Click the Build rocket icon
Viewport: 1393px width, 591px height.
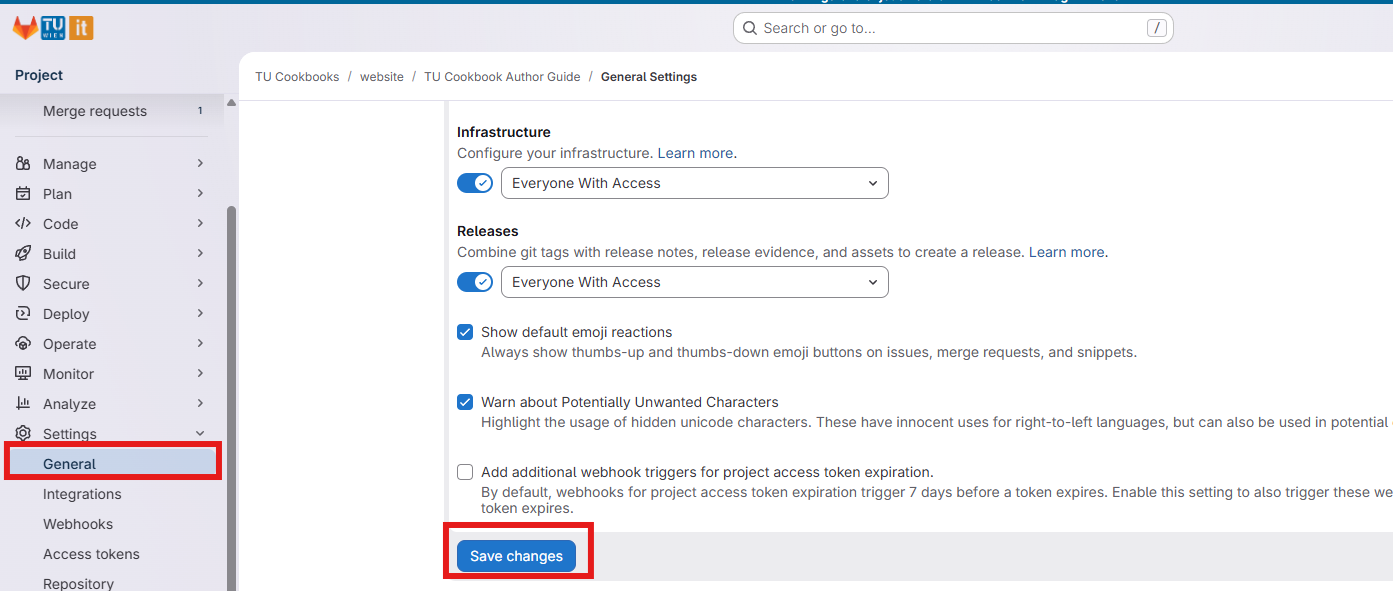[23, 254]
